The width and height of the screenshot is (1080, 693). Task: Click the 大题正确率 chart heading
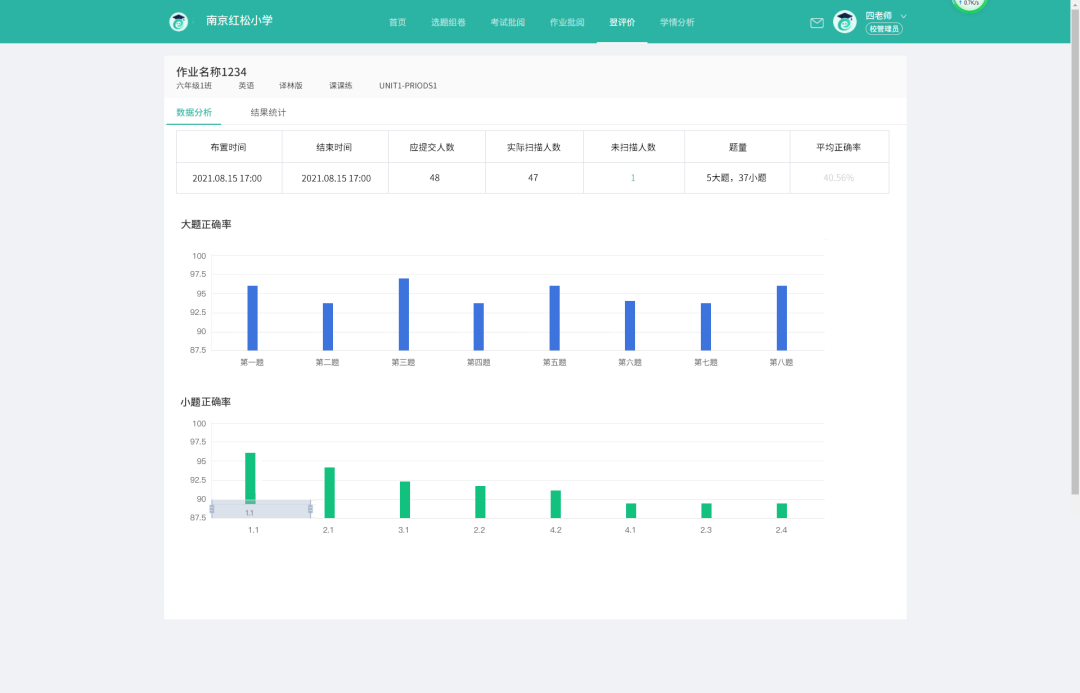(206, 225)
